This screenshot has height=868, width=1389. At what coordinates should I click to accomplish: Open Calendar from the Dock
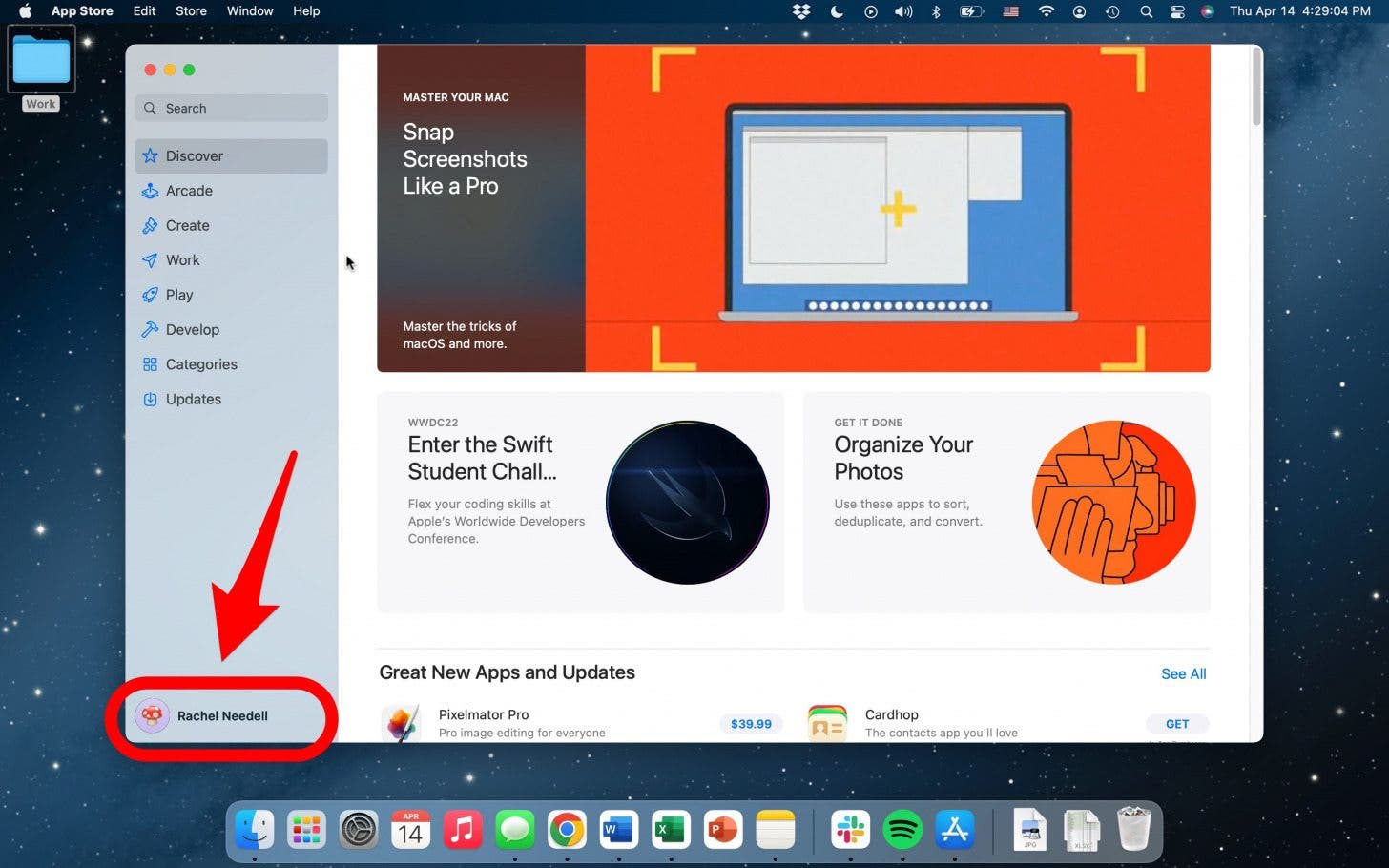pyautogui.click(x=410, y=830)
